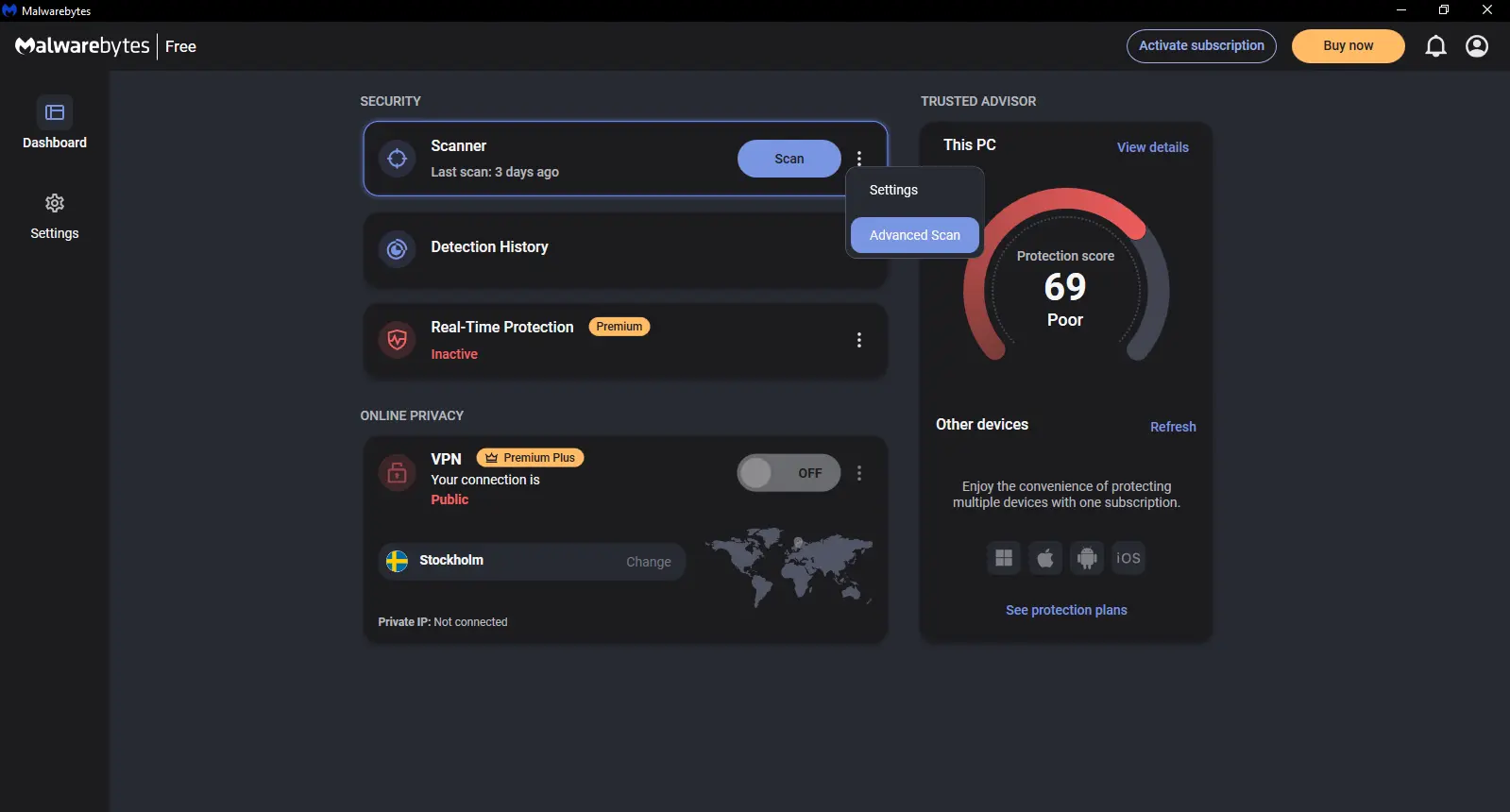
Task: Click the world map VPN graphic
Action: [x=789, y=567]
